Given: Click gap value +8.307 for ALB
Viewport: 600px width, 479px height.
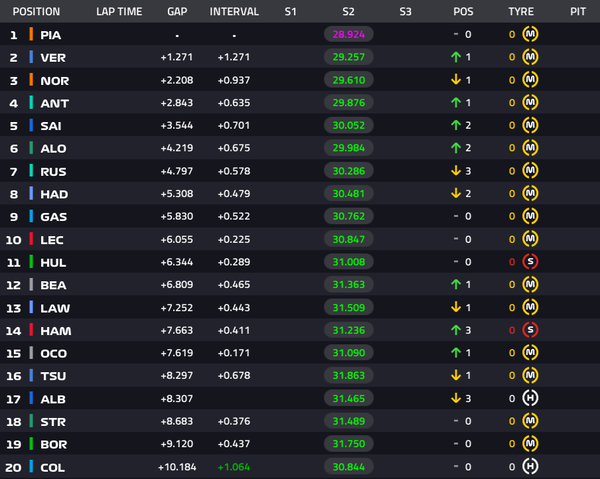Looking at the screenshot, I should (x=177, y=398).
